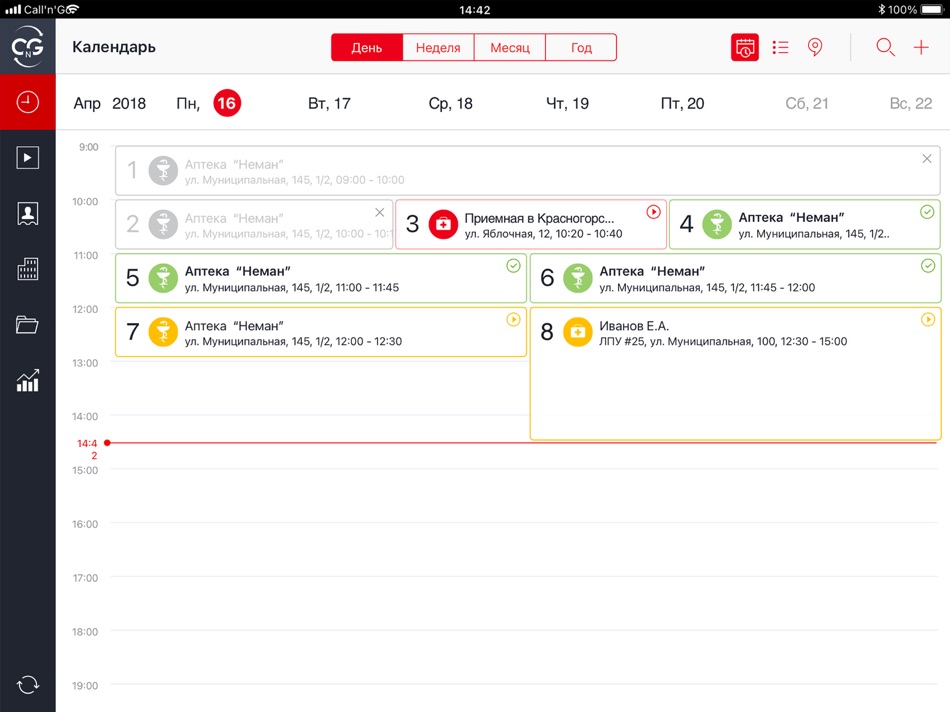
Task: Tap the status bar clock 14:42
Action: tap(474, 10)
